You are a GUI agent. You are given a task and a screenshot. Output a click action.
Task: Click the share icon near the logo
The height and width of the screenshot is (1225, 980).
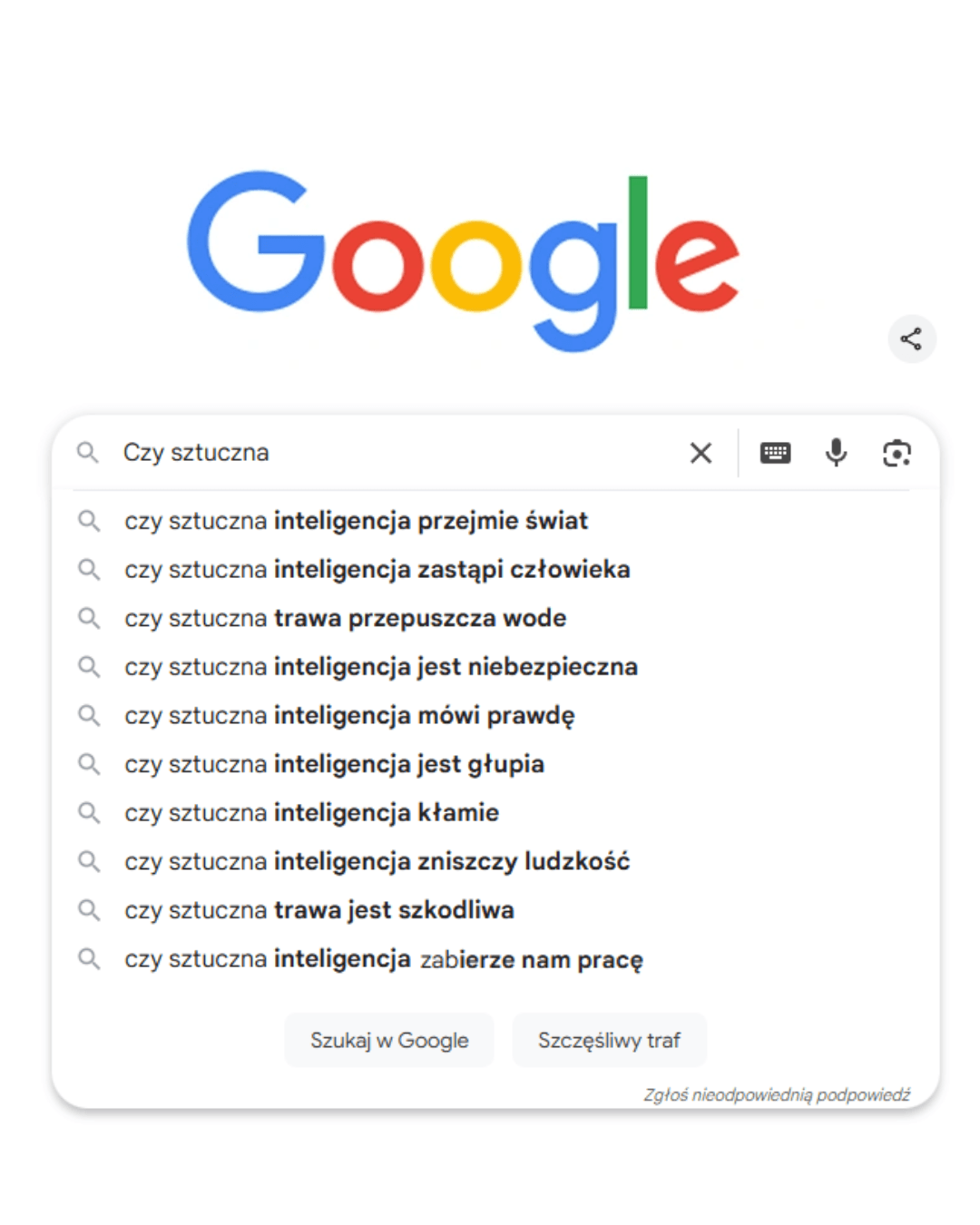tap(912, 338)
